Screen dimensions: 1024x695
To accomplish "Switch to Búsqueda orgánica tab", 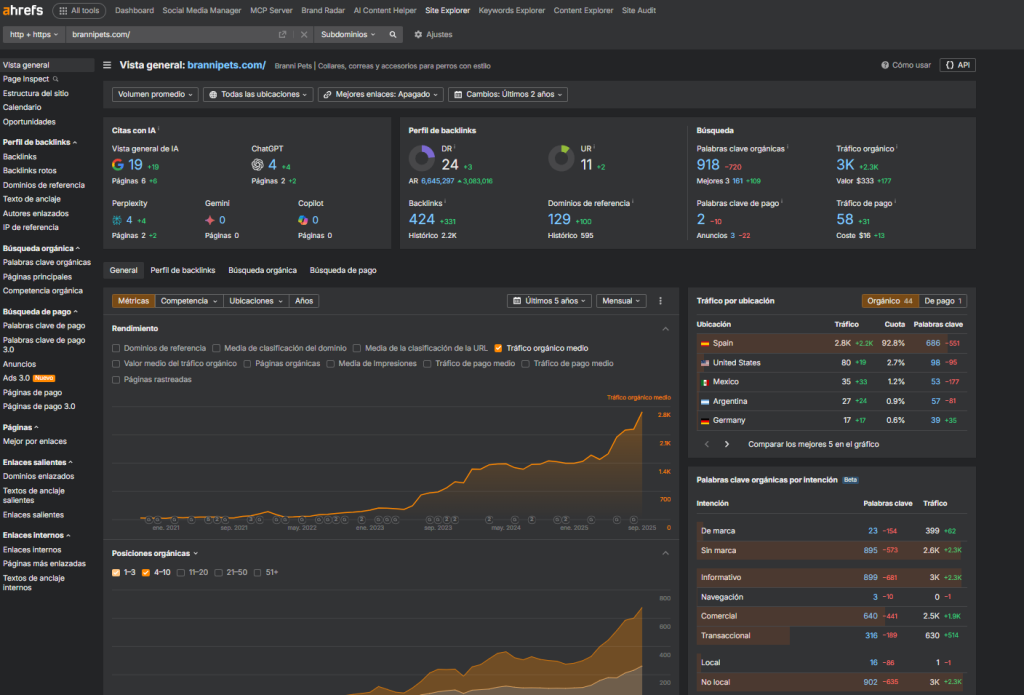I will [263, 270].
